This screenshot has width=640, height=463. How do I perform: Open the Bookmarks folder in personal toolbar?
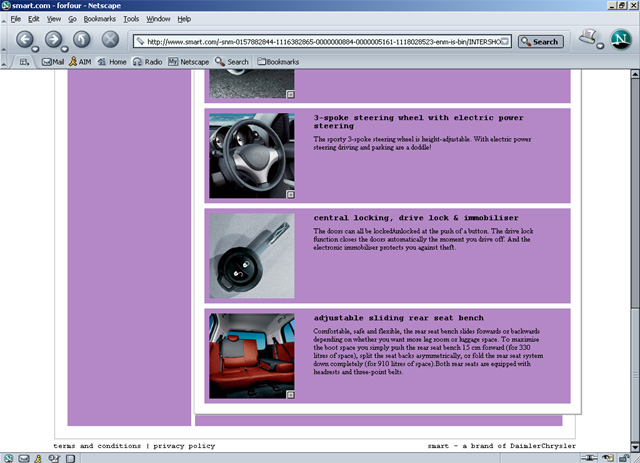277,62
